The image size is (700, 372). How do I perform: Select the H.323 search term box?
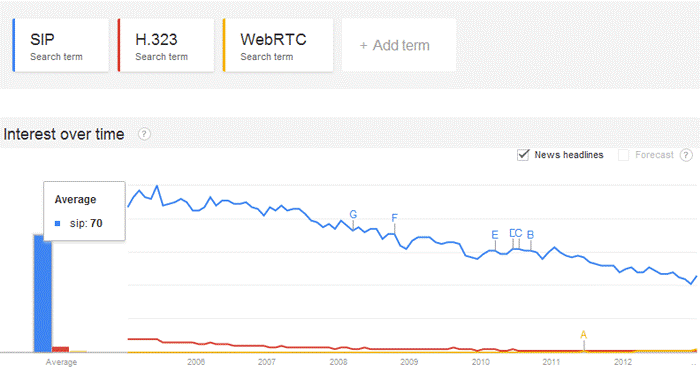click(166, 45)
